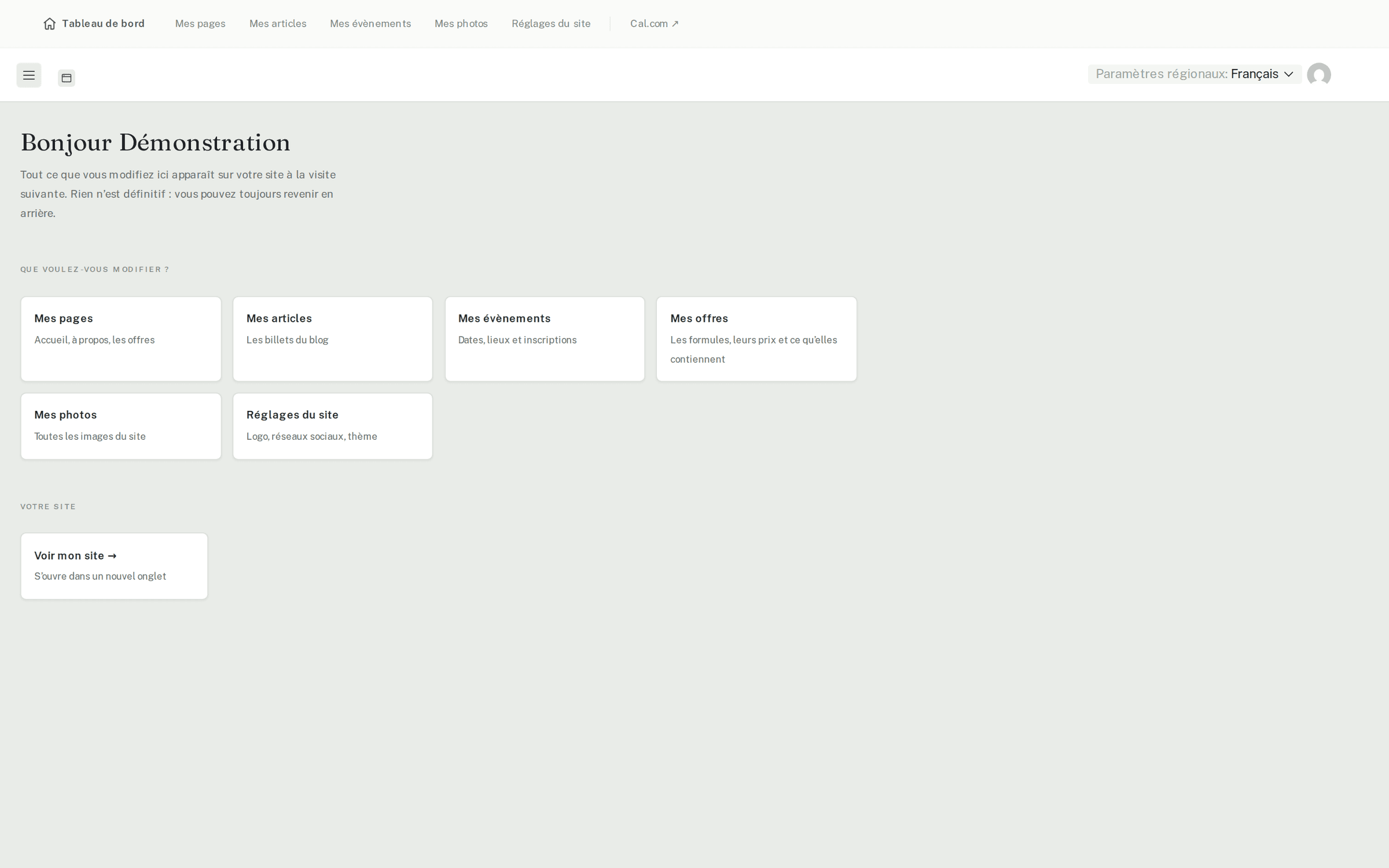Open the Réglages du site card
This screenshot has height=868, width=1389.
(333, 426)
